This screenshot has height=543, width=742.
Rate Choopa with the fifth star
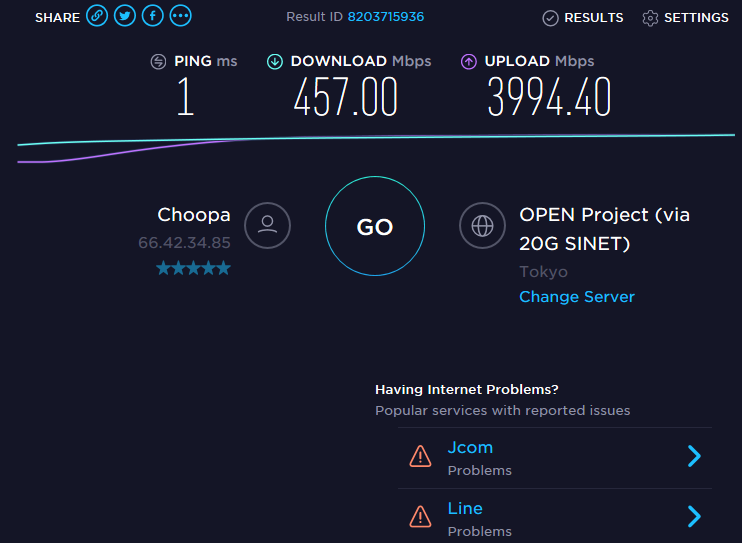click(223, 268)
